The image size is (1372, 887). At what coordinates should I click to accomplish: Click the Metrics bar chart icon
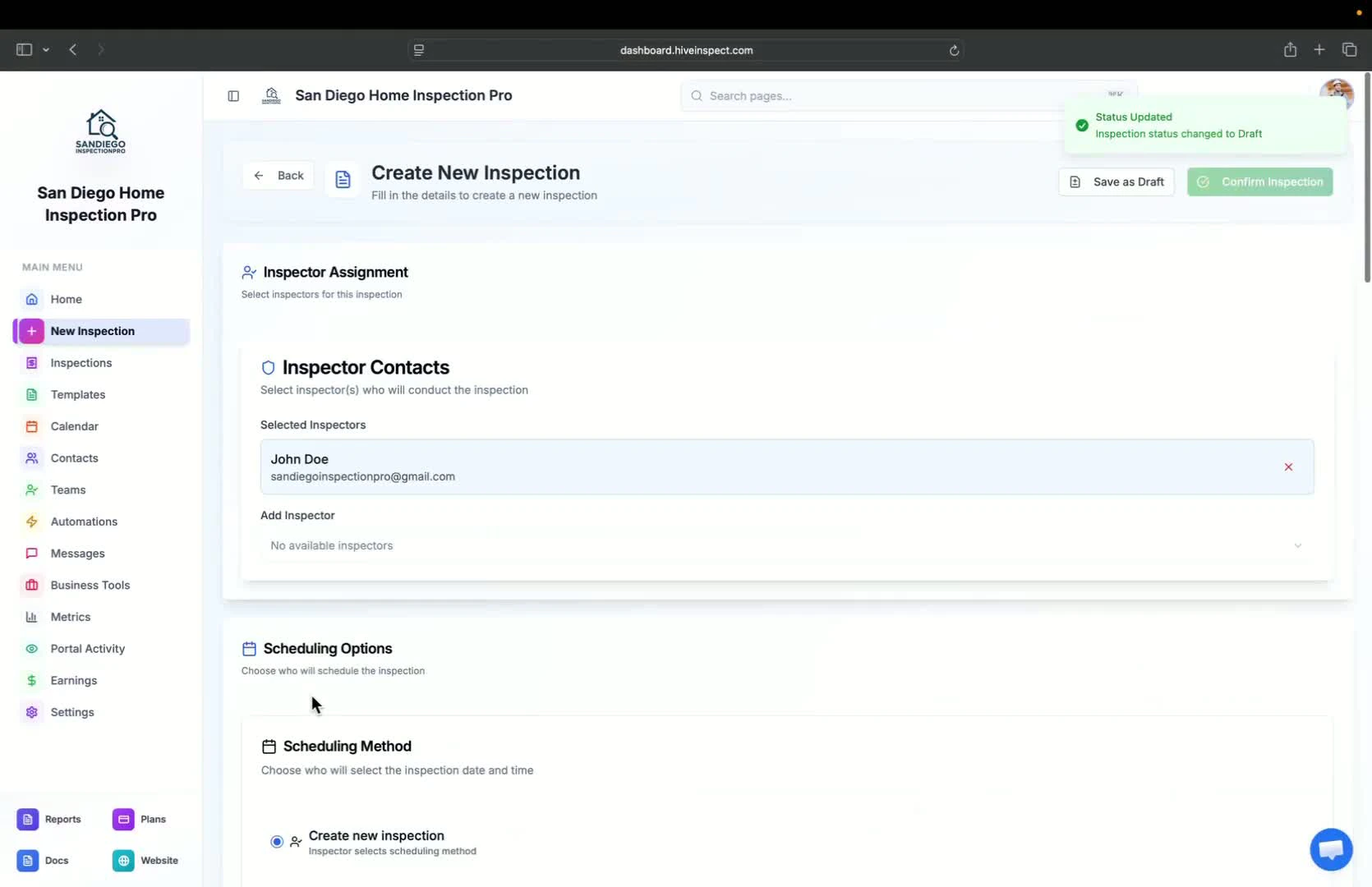pyautogui.click(x=32, y=617)
